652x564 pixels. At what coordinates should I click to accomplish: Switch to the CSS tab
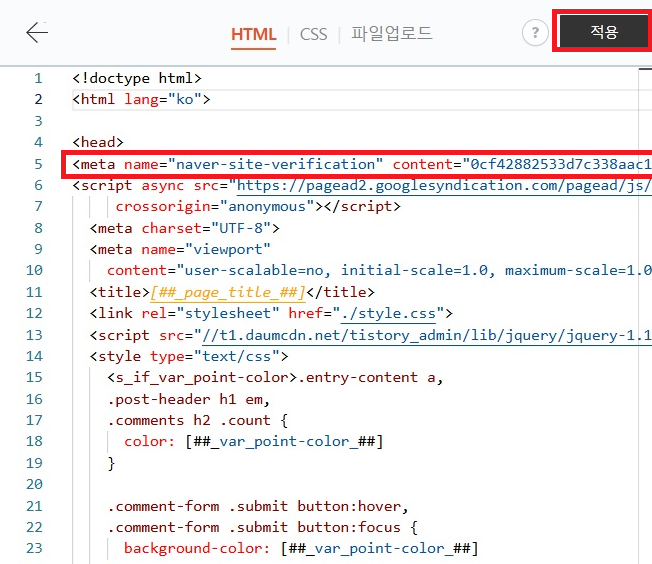(314, 34)
